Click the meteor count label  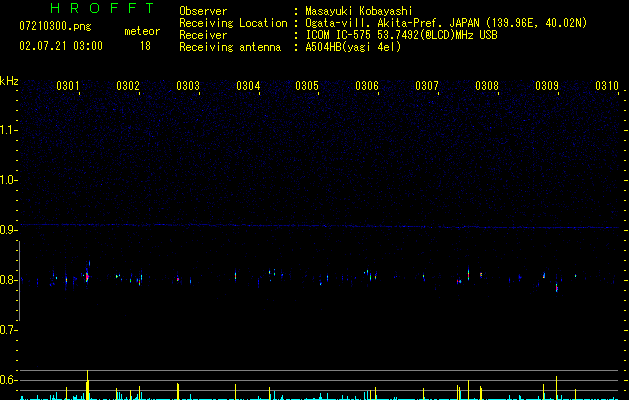(142, 31)
